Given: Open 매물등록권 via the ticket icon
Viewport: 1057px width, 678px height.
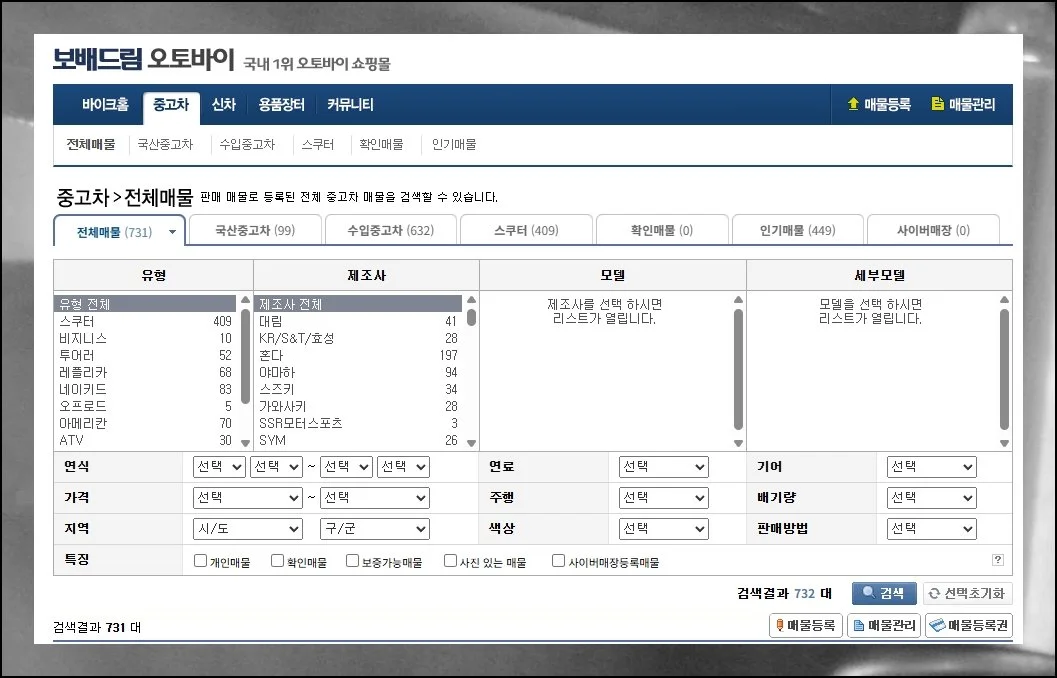Looking at the screenshot, I should 937,625.
